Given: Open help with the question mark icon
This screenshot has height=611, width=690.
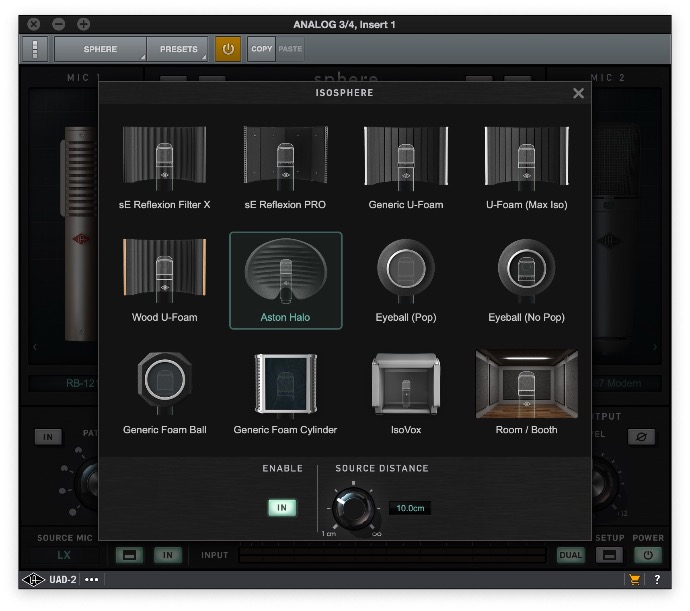Looking at the screenshot, I should pyautogui.click(x=657, y=580).
